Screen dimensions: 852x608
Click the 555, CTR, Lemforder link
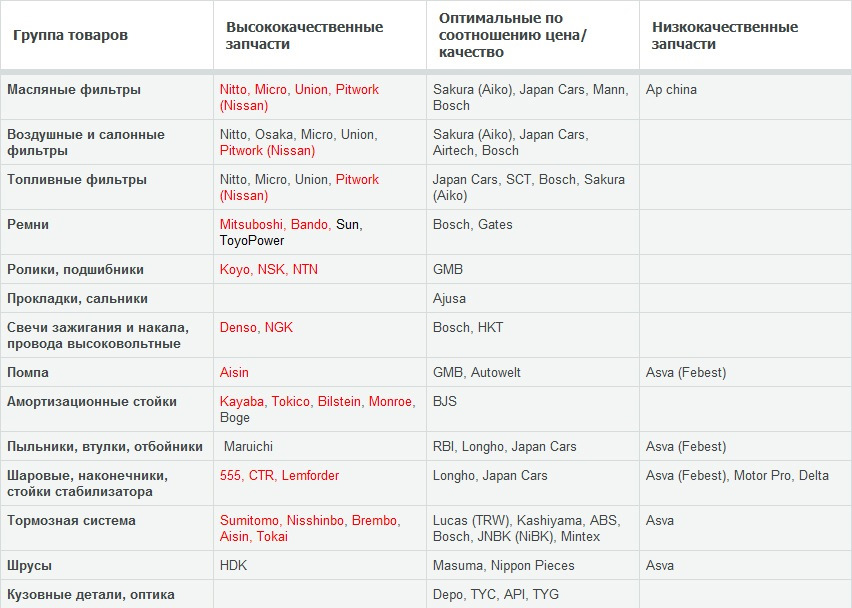point(279,475)
